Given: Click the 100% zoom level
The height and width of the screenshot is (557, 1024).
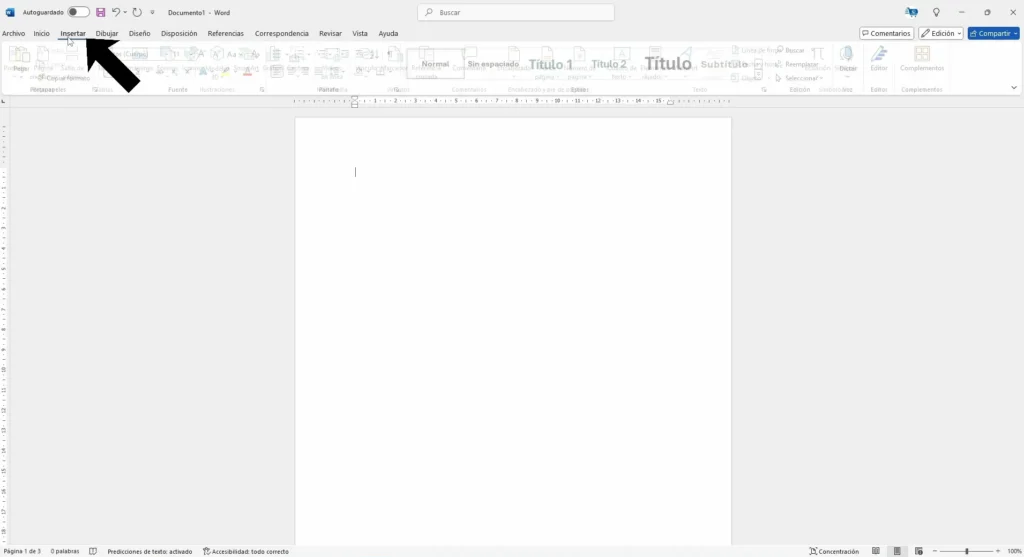Looking at the screenshot, I should click(x=1014, y=551).
